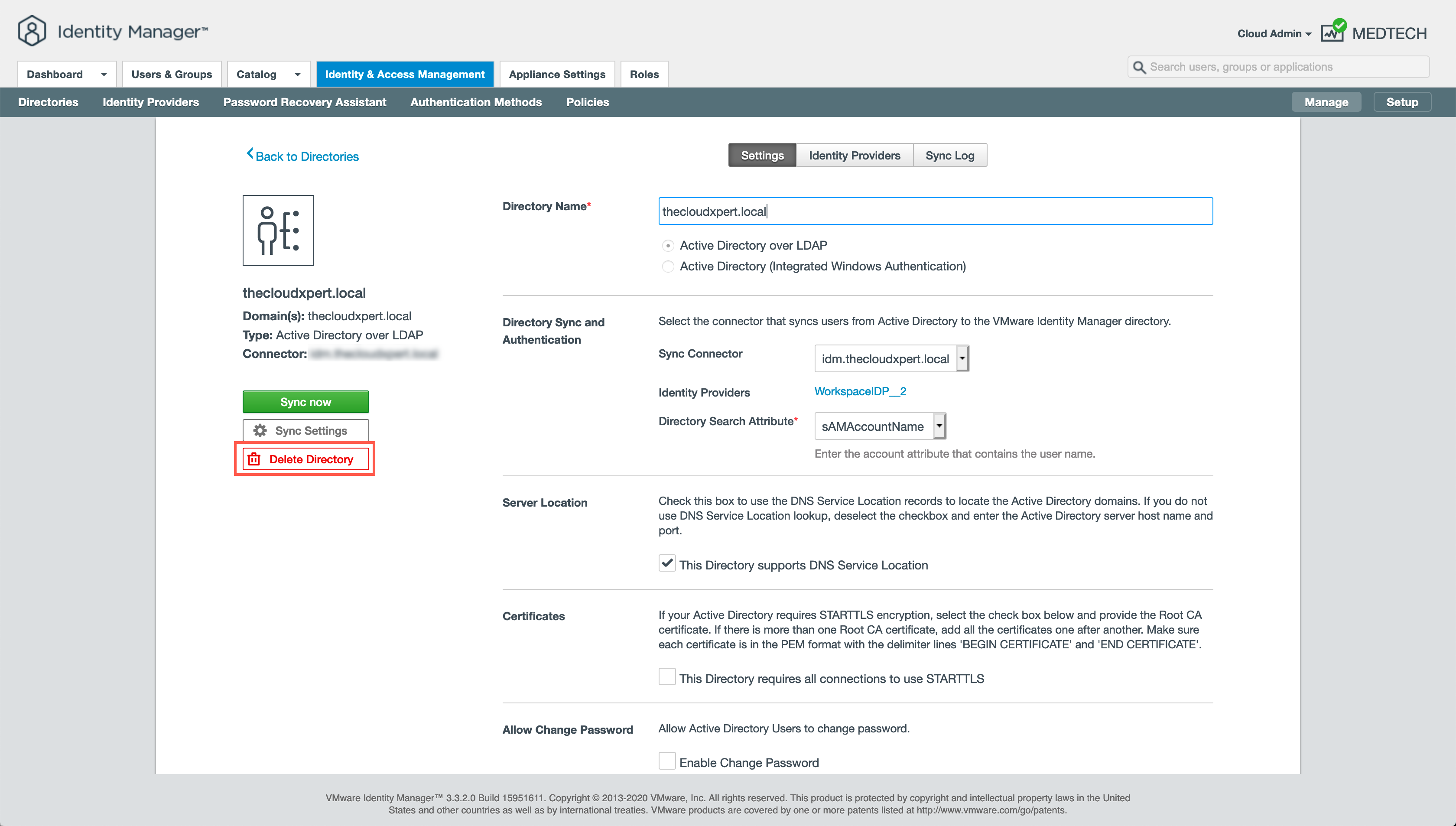The height and width of the screenshot is (826, 1456).
Task: Switch to the Sync Log tab
Action: coord(949,156)
